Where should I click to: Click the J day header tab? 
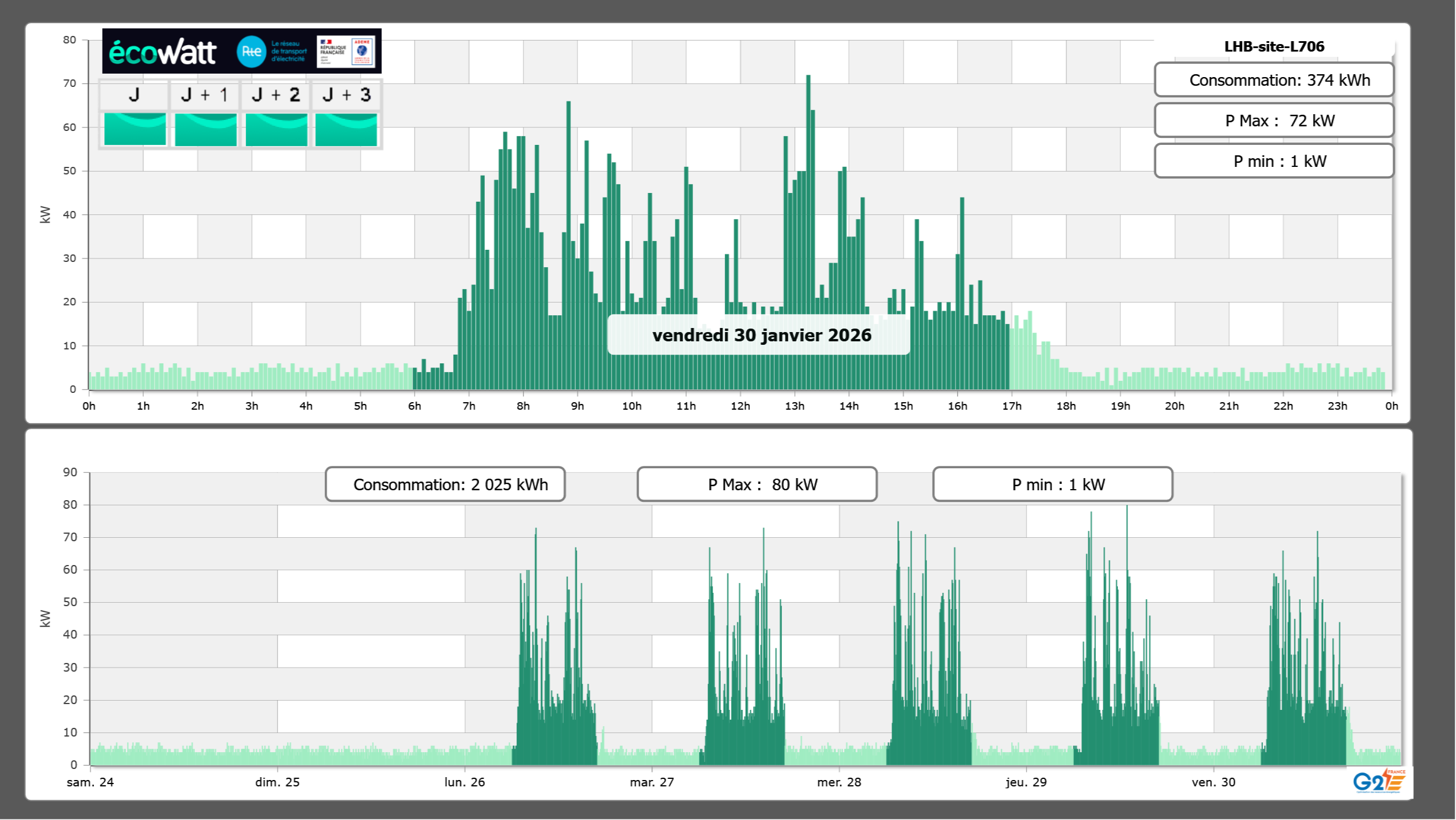coord(134,95)
